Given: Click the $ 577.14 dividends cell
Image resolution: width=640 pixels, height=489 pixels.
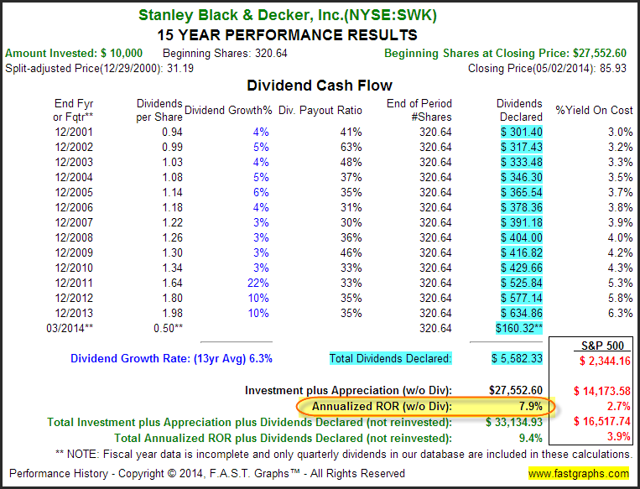Looking at the screenshot, I should [x=522, y=298].
